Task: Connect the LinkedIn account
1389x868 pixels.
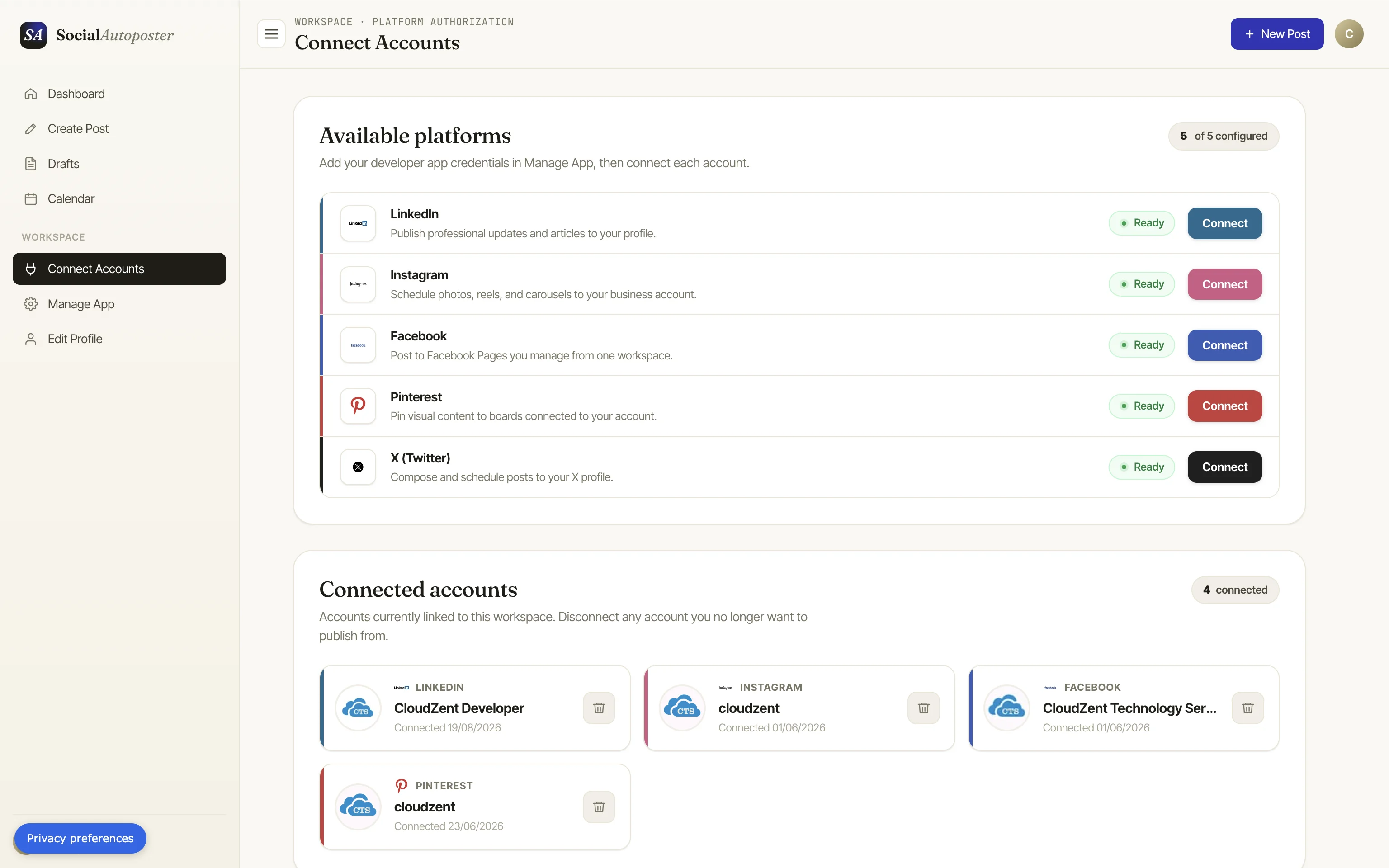Action: tap(1225, 223)
